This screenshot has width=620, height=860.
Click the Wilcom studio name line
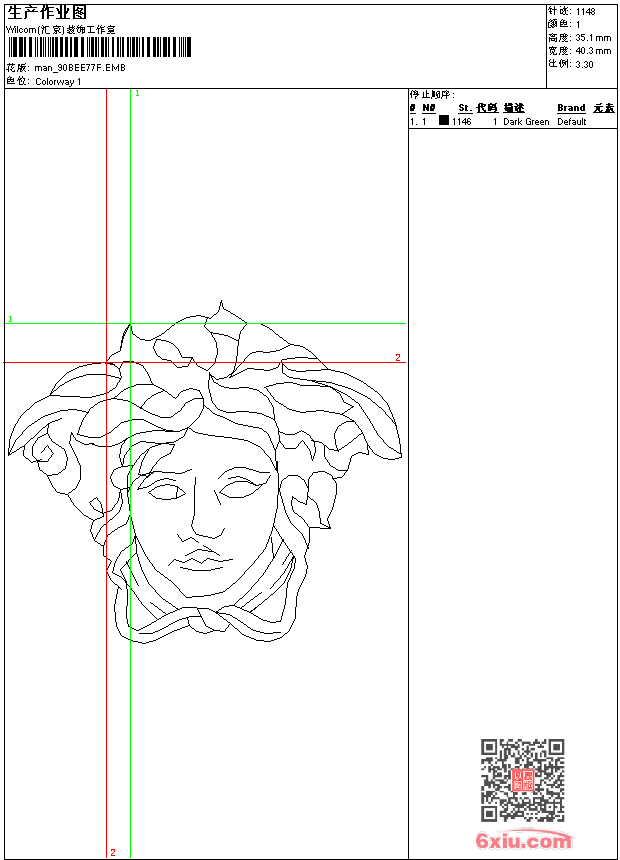pyautogui.click(x=61, y=30)
